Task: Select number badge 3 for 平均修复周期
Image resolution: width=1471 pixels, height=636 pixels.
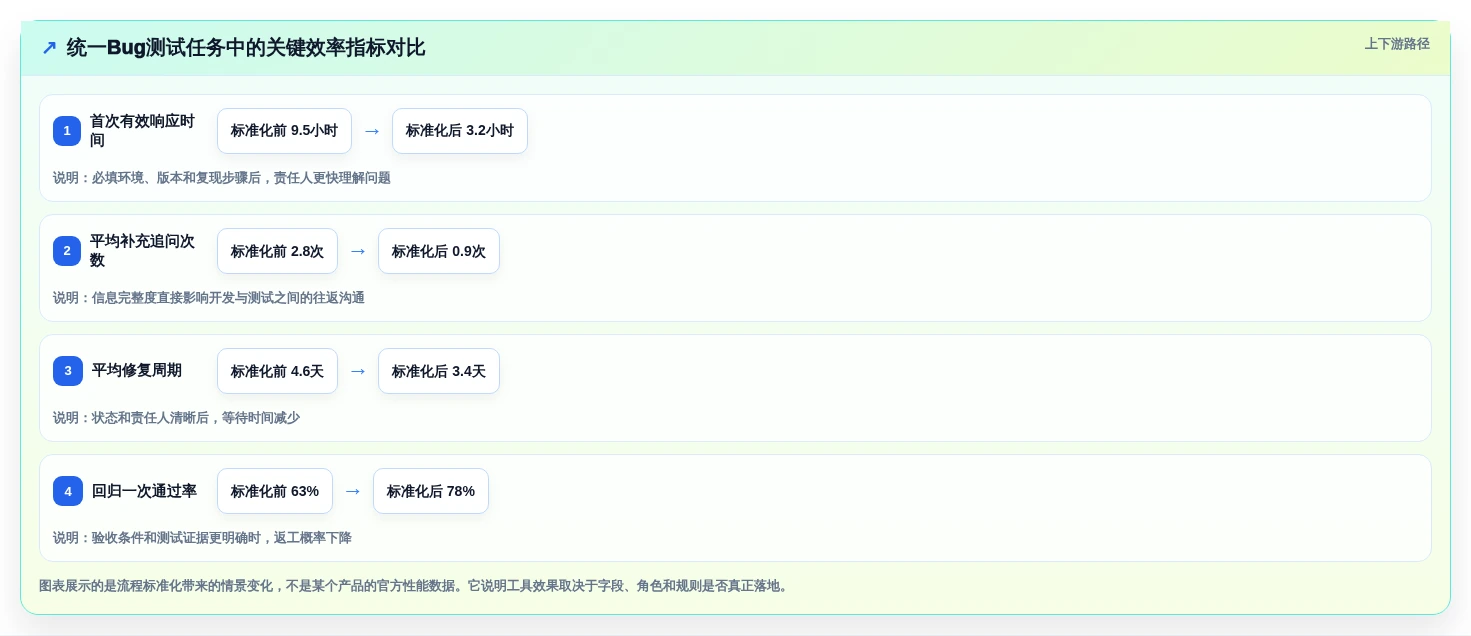Action: (68, 371)
